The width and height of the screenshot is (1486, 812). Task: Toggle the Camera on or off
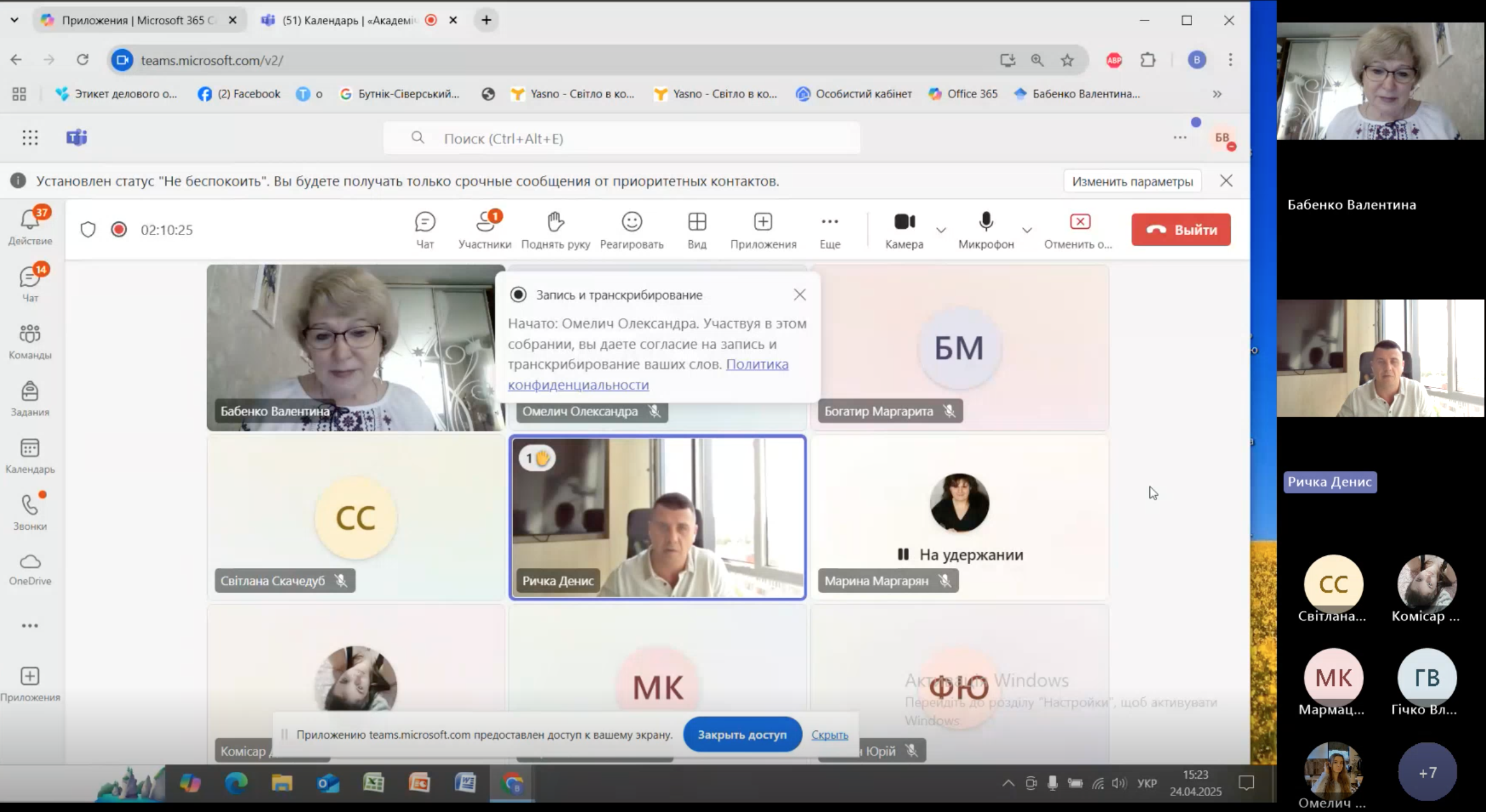904,229
